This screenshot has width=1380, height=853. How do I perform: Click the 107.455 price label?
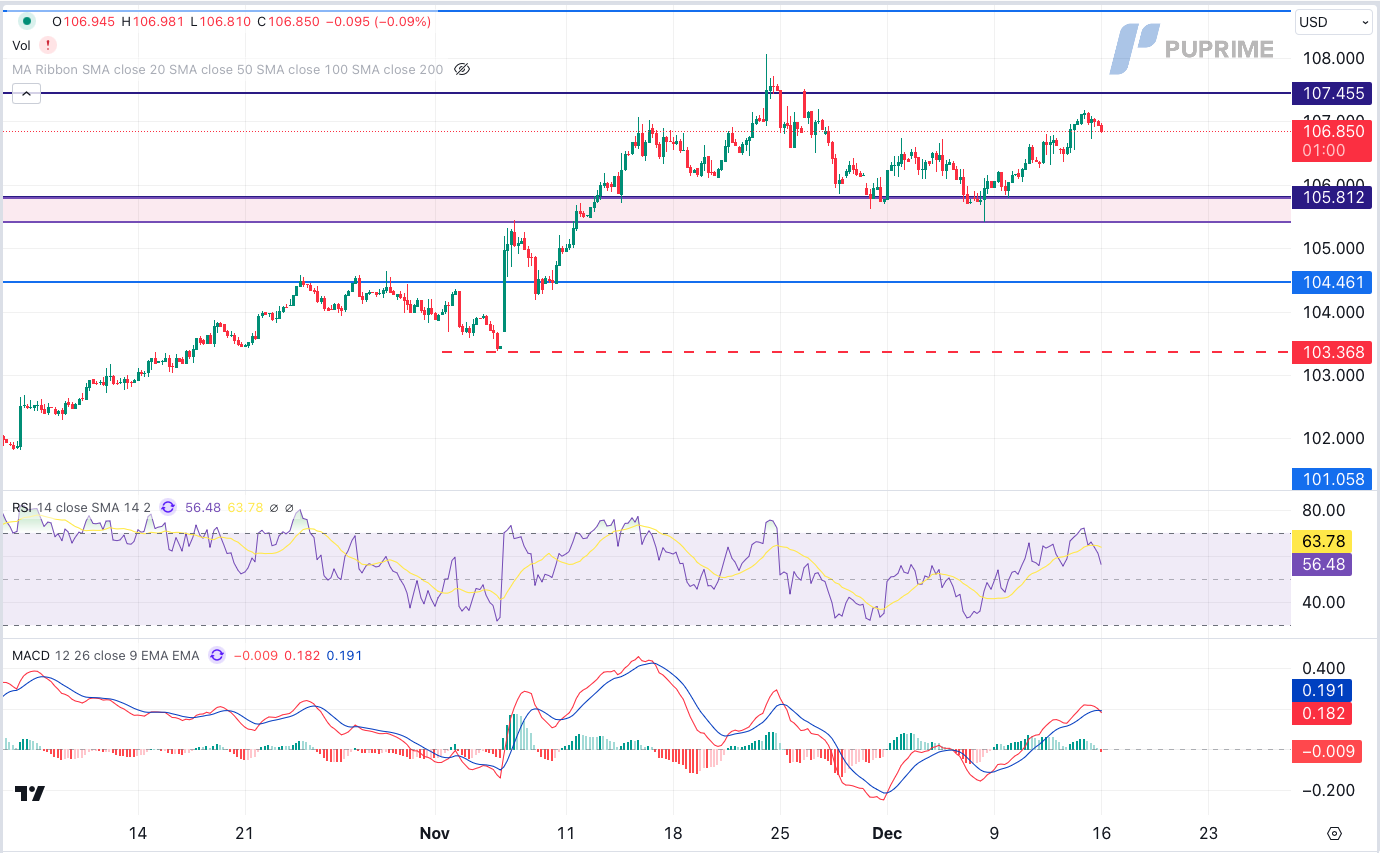click(x=1334, y=94)
